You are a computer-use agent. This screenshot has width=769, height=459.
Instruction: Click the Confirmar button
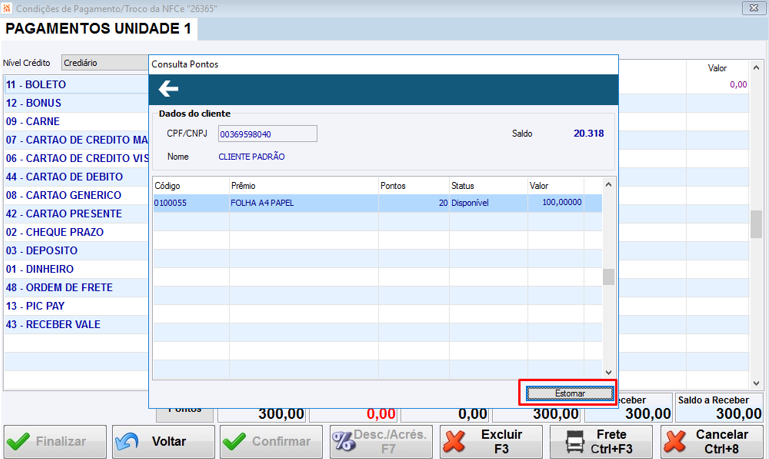pyautogui.click(x=271, y=442)
